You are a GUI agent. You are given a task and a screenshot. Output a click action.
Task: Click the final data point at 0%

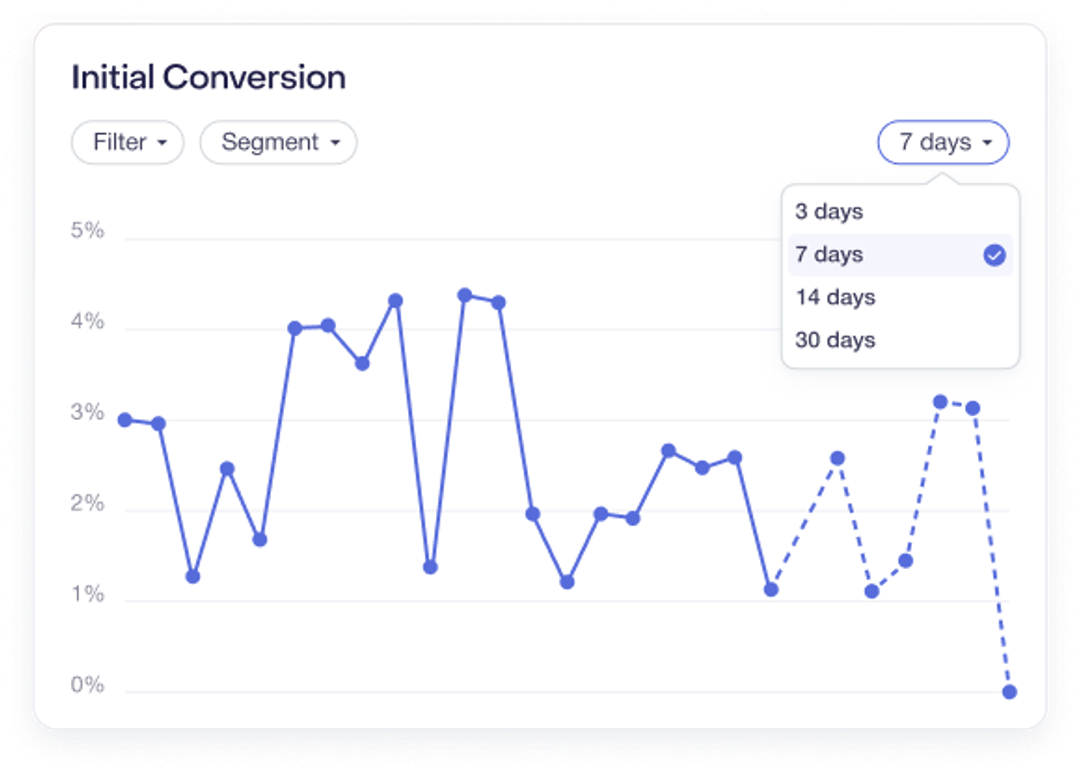tap(1008, 689)
